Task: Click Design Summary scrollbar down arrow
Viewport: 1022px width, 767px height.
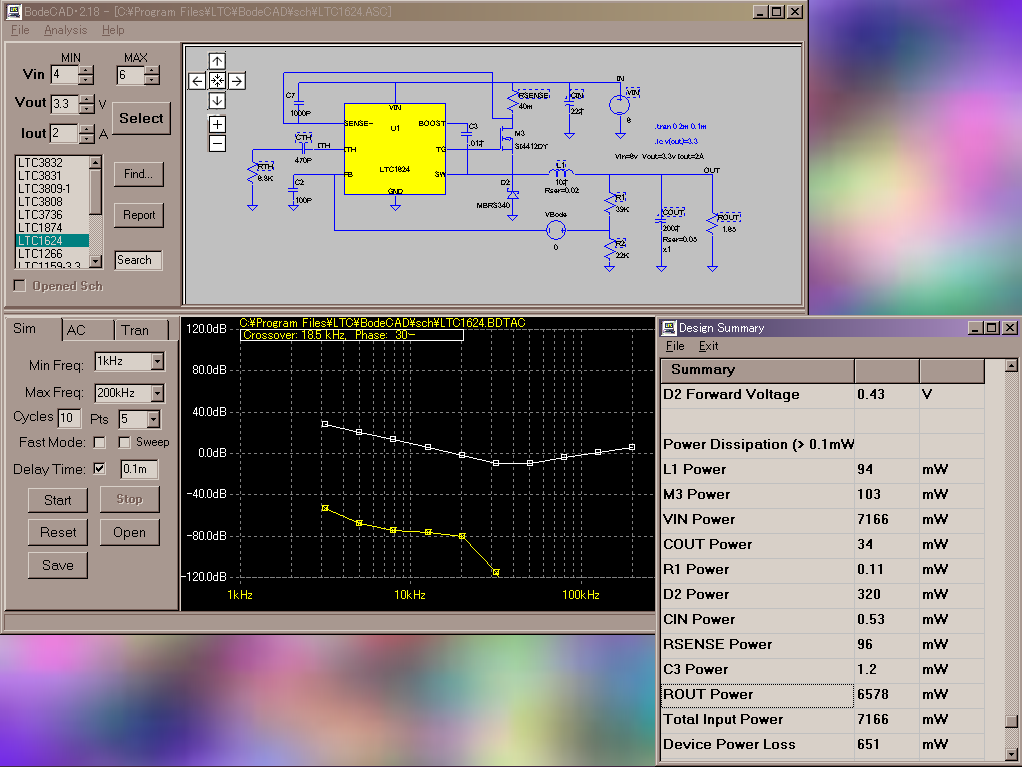Action: click(x=1011, y=755)
